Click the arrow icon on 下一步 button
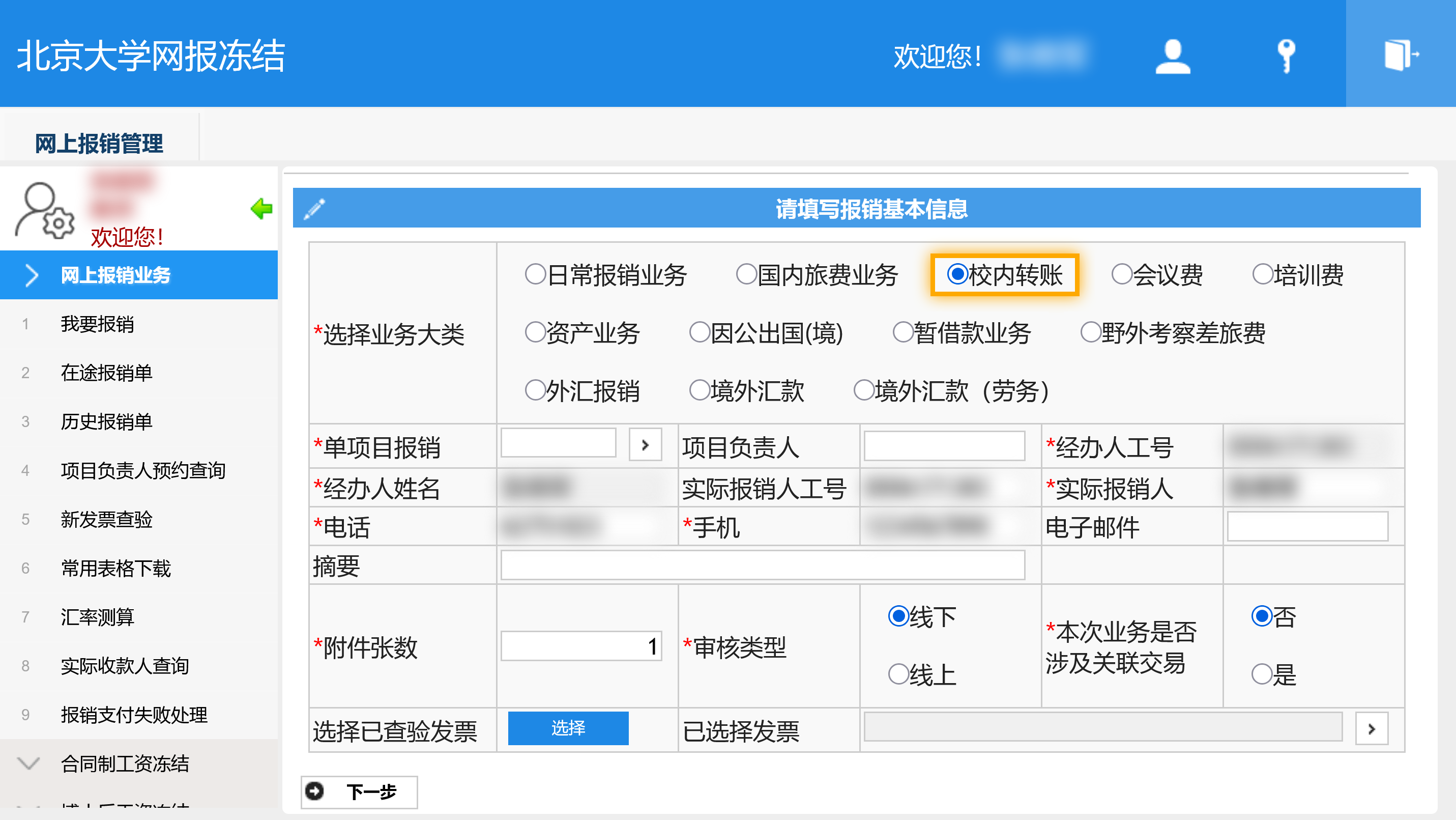 (315, 791)
